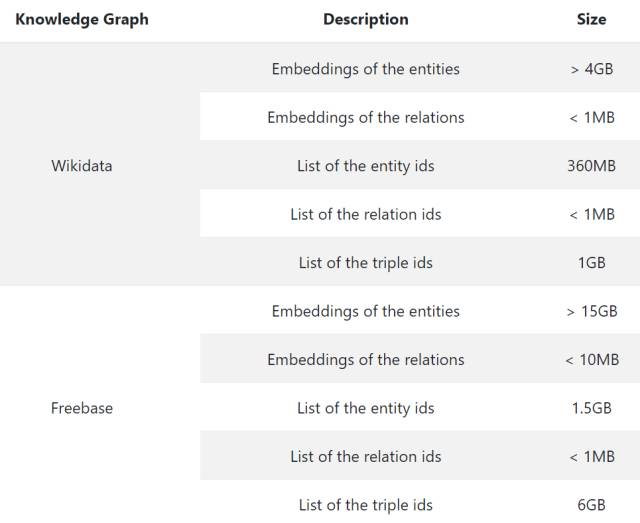Image resolution: width=640 pixels, height=523 pixels.
Task: Click the > 4GB size value
Action: 591,69
